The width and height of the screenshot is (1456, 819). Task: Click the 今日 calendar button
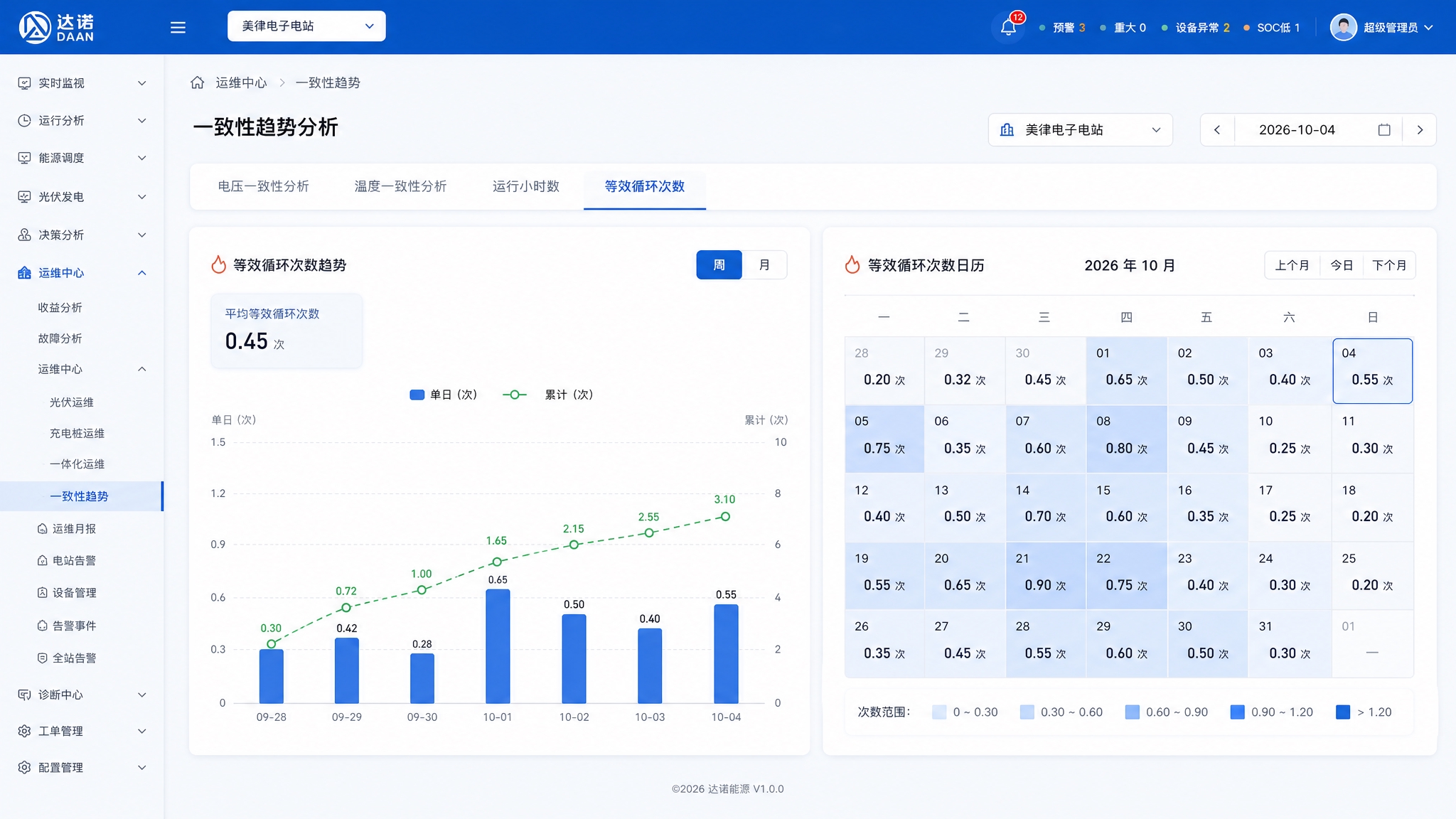tap(1342, 265)
